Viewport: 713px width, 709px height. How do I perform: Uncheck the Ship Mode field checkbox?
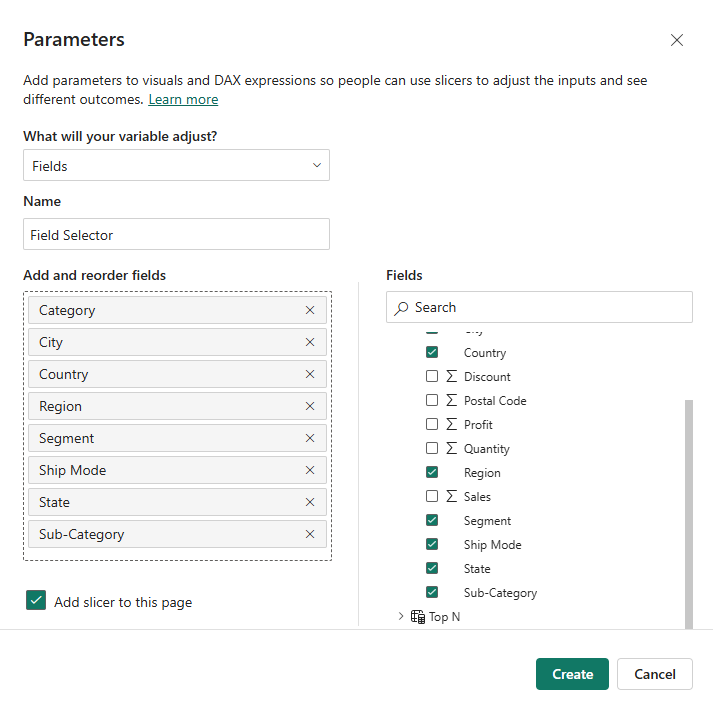tap(432, 544)
